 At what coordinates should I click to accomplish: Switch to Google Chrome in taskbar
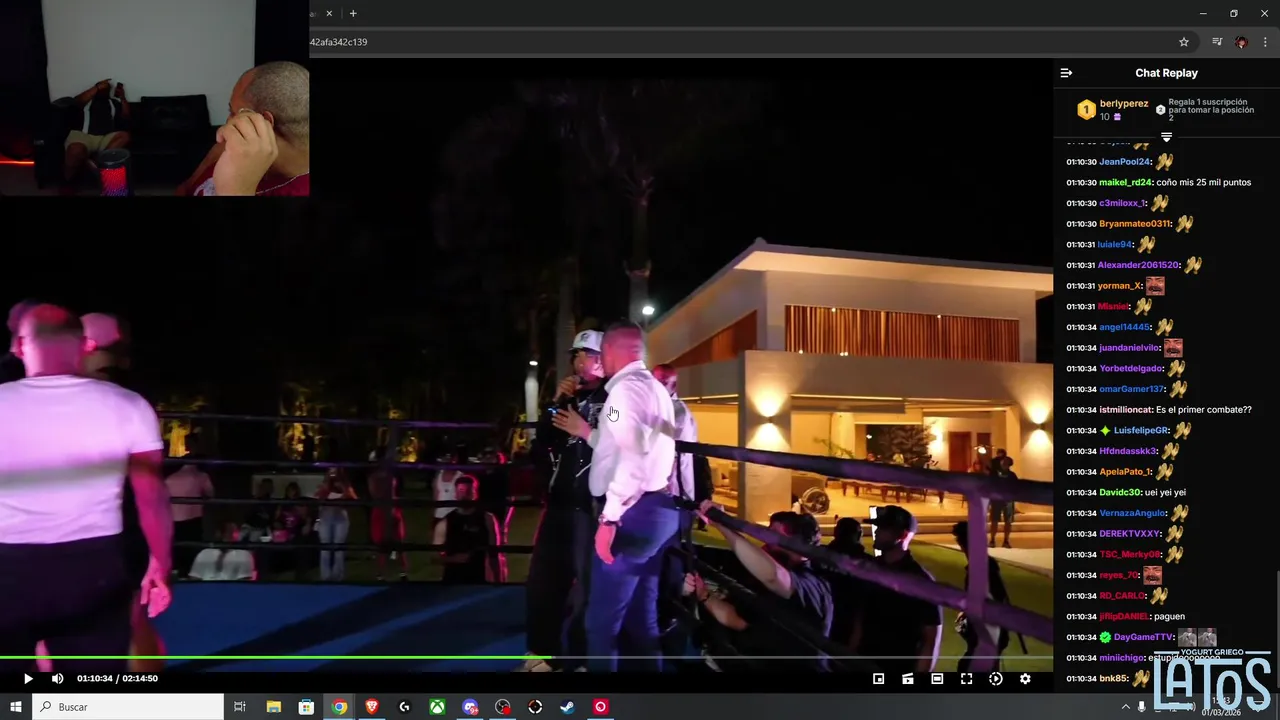340,707
